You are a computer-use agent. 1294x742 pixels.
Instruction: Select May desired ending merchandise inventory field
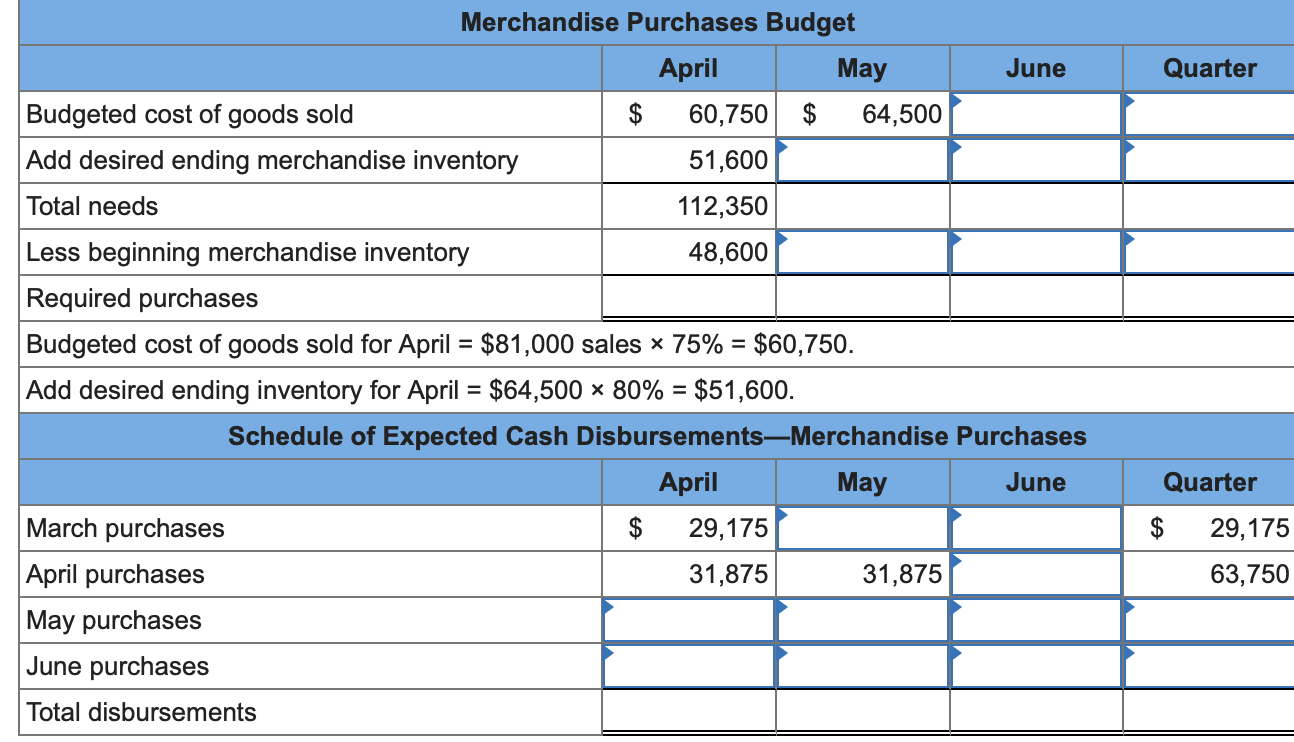click(862, 161)
